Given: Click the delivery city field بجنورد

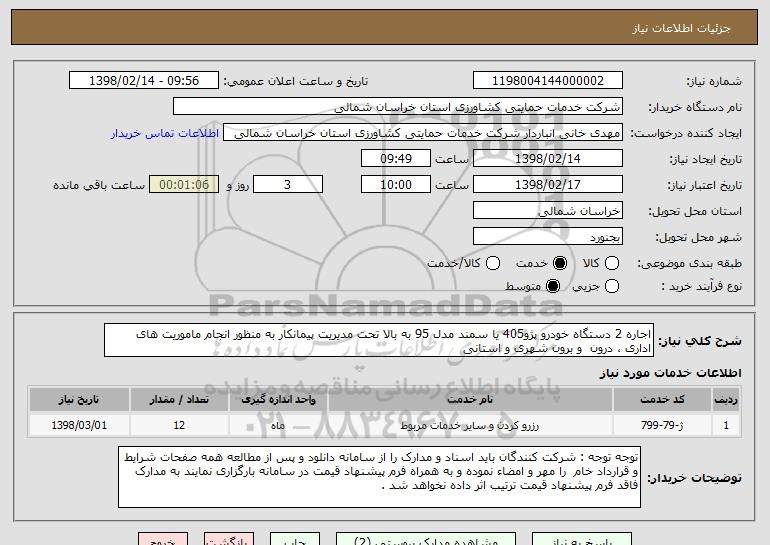Looking at the screenshot, I should 548,237.
